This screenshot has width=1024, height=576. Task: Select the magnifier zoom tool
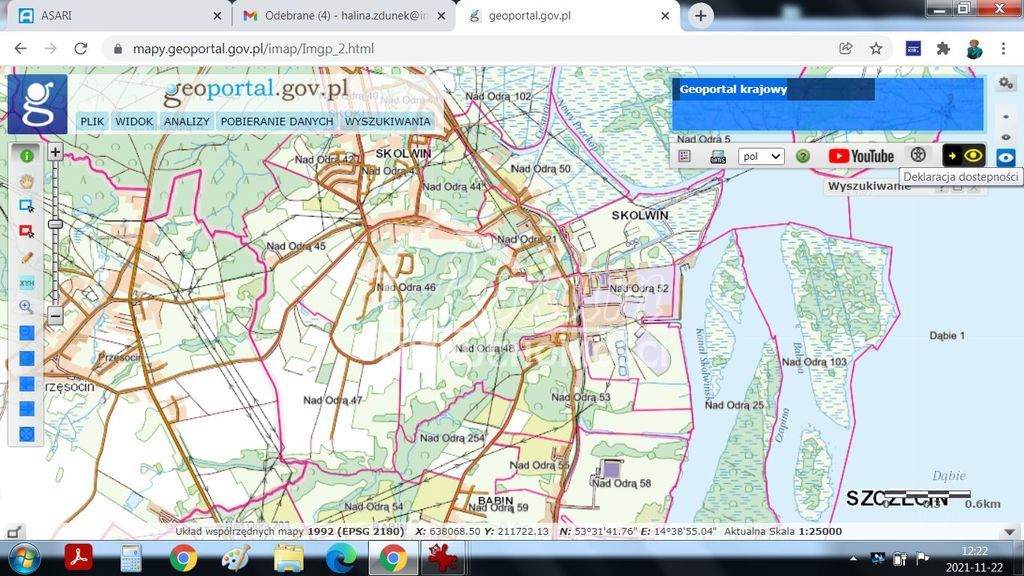point(27,308)
